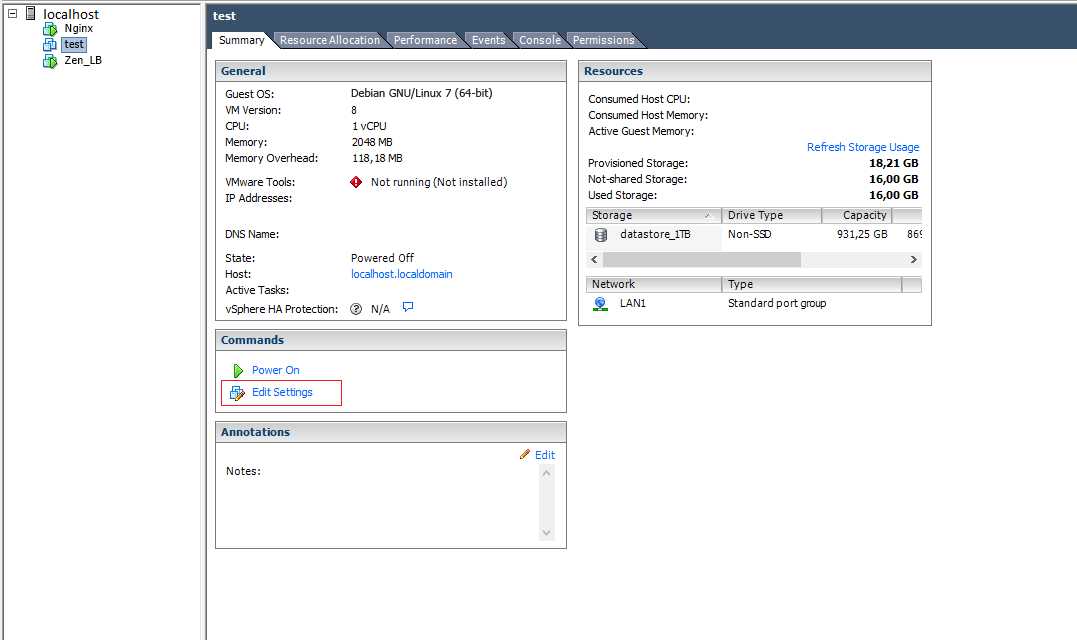Select the Nginx virtual machine icon
This screenshot has height=640, width=1077.
click(49, 28)
